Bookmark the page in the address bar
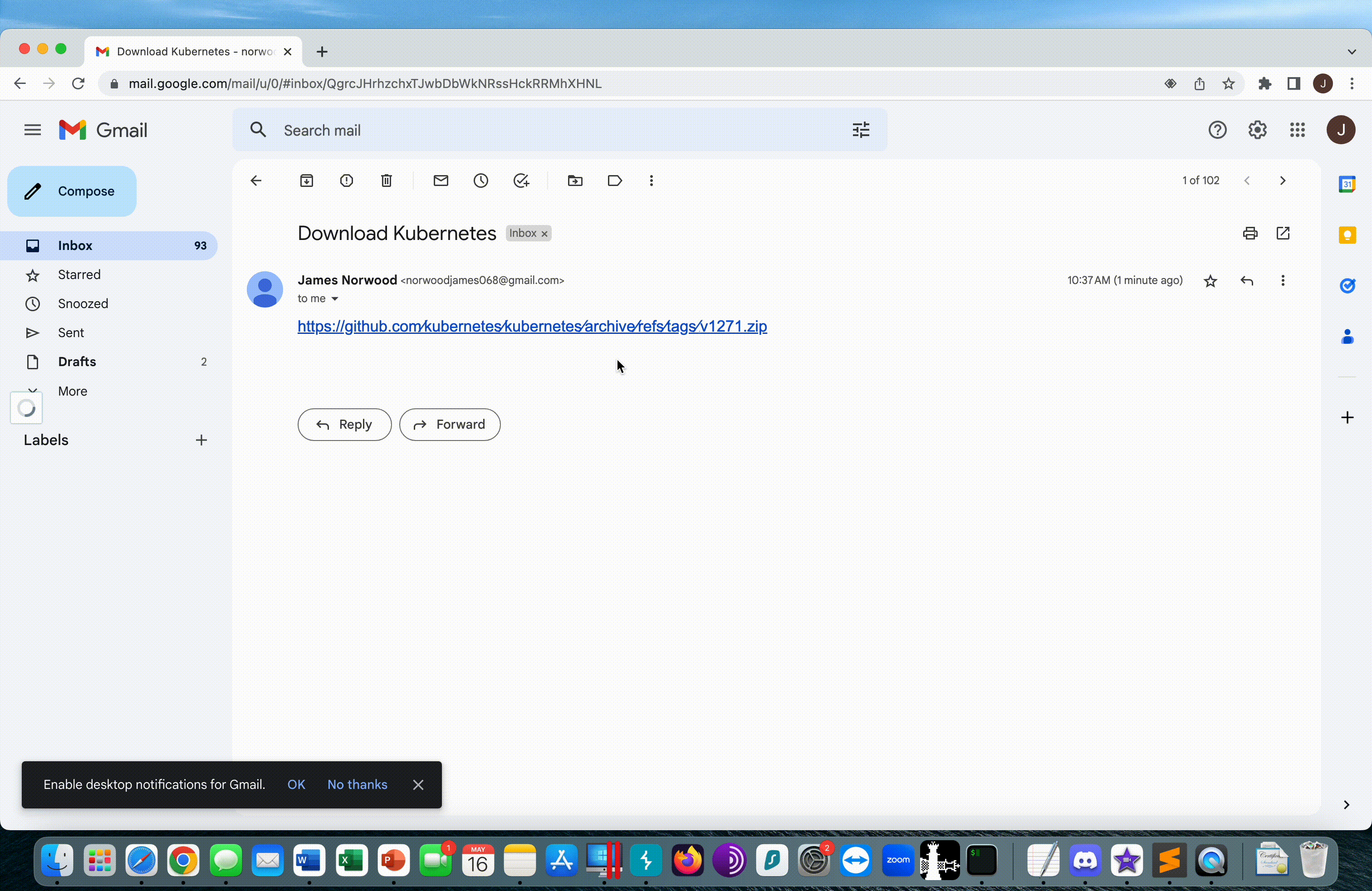Viewport: 1372px width, 891px height. pyautogui.click(x=1229, y=83)
